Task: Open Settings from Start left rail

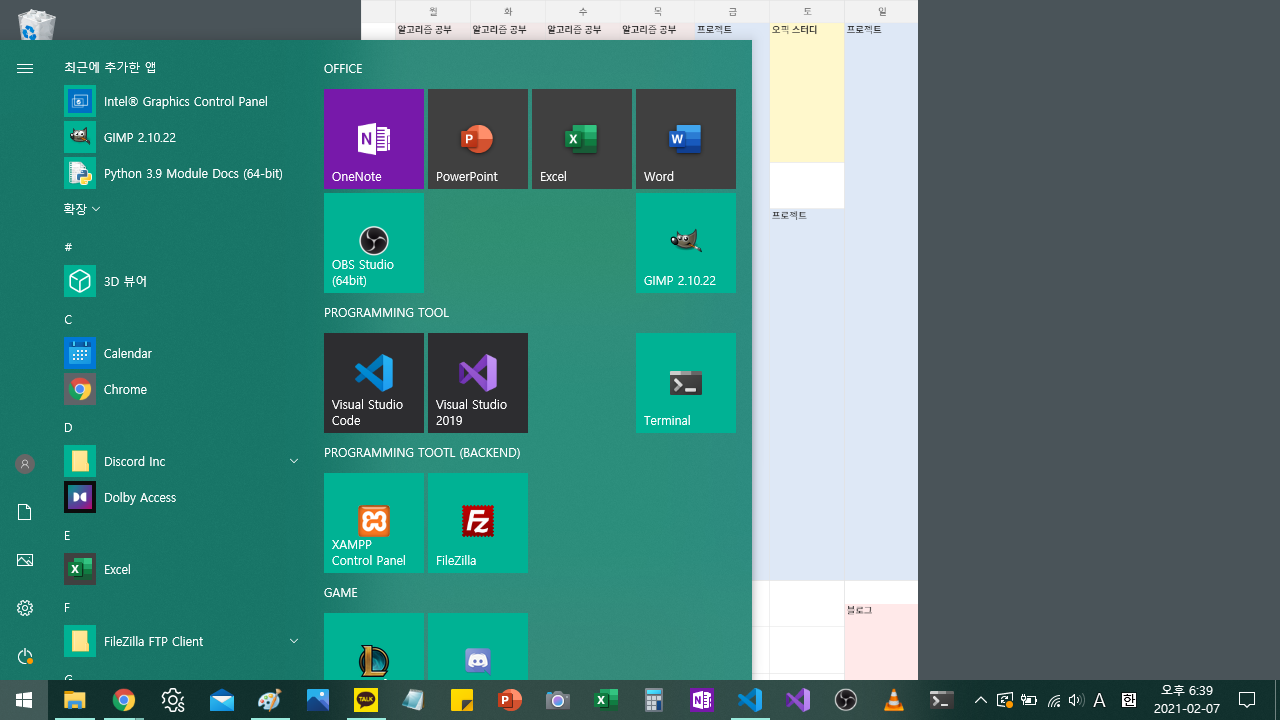Action: pos(25,608)
